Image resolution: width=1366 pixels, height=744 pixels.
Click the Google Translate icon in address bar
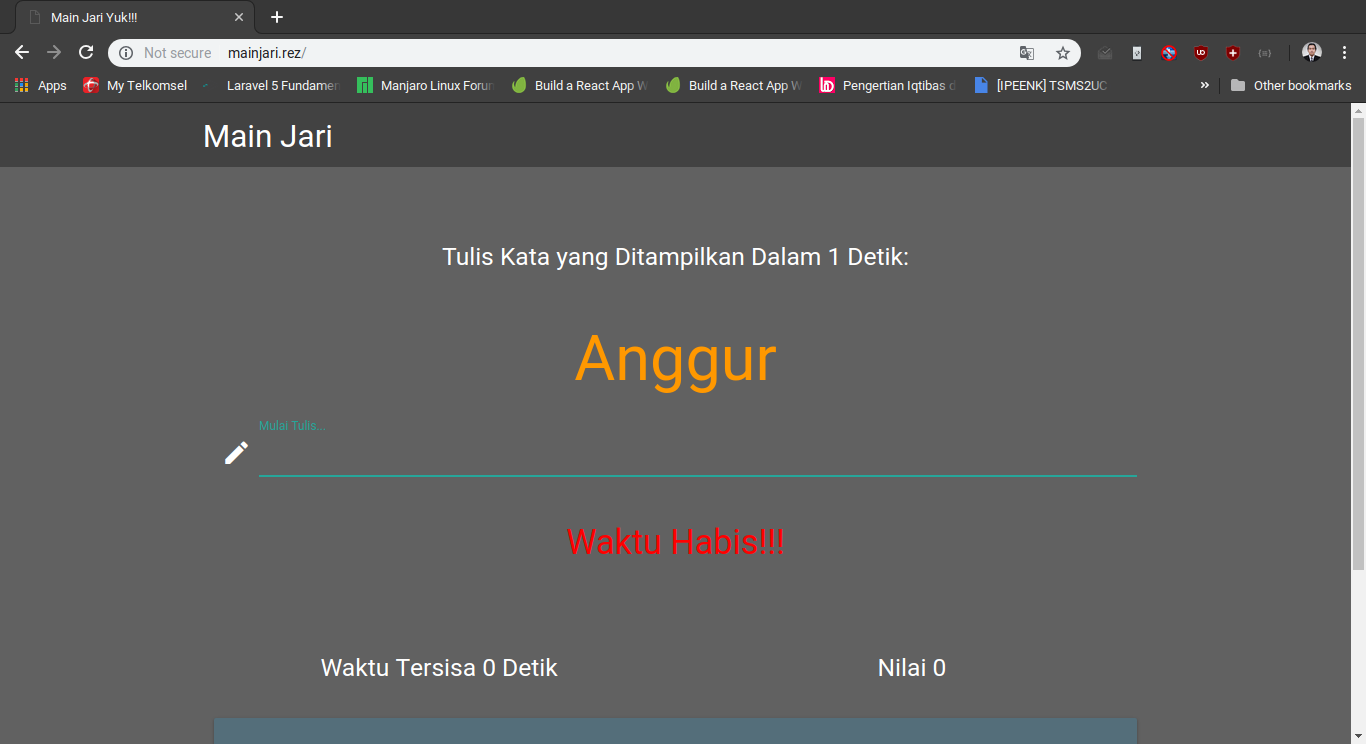1027,53
